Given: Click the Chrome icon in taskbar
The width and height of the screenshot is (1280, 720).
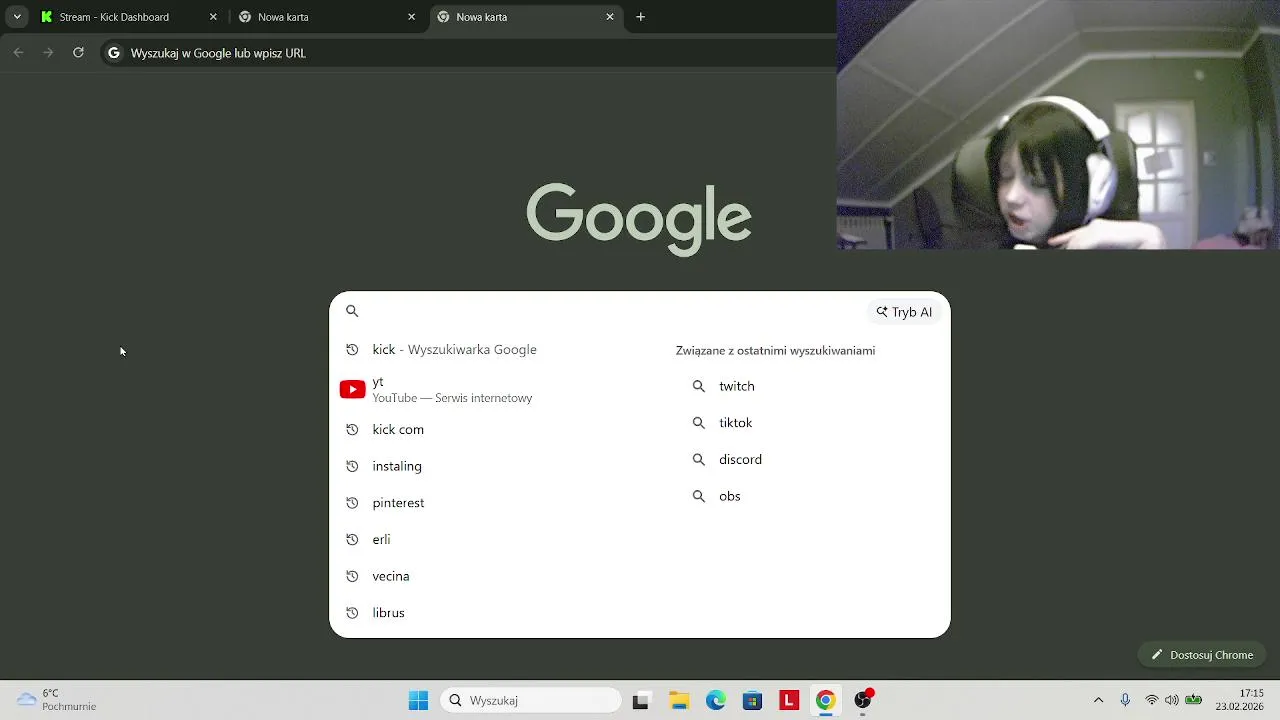Looking at the screenshot, I should coord(826,700).
